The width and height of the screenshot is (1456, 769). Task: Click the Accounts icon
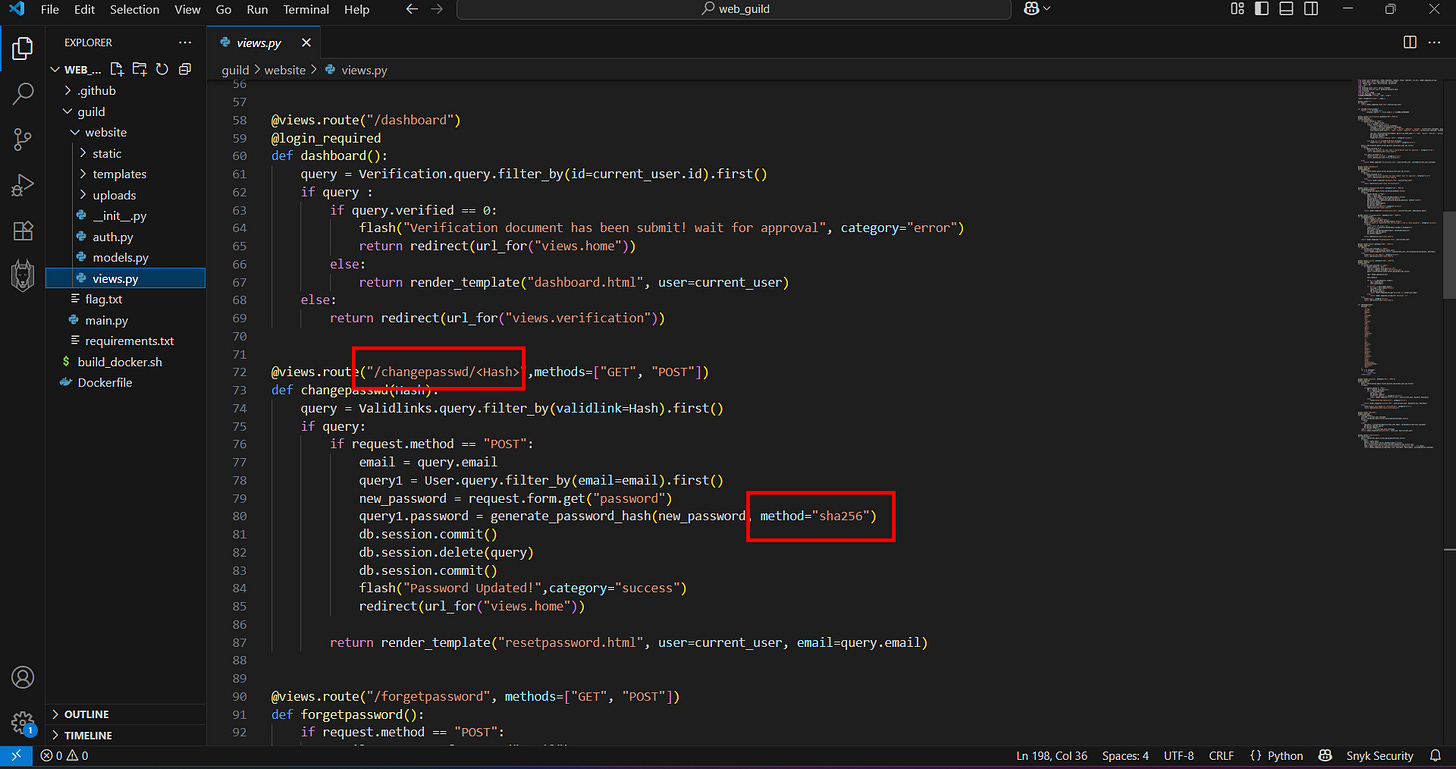[x=23, y=677]
